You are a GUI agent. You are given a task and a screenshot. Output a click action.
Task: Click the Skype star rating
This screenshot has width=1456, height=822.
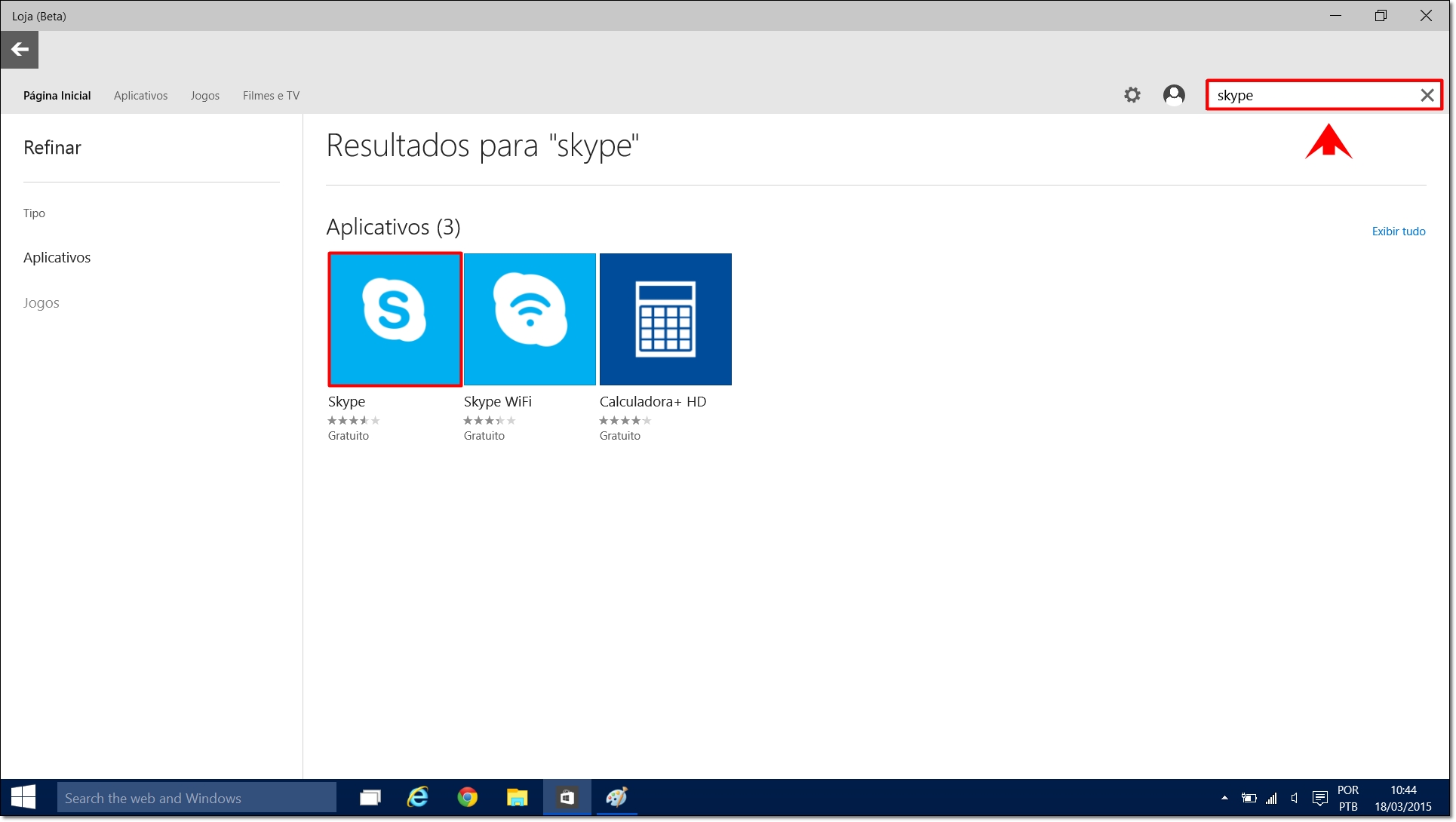354,421
